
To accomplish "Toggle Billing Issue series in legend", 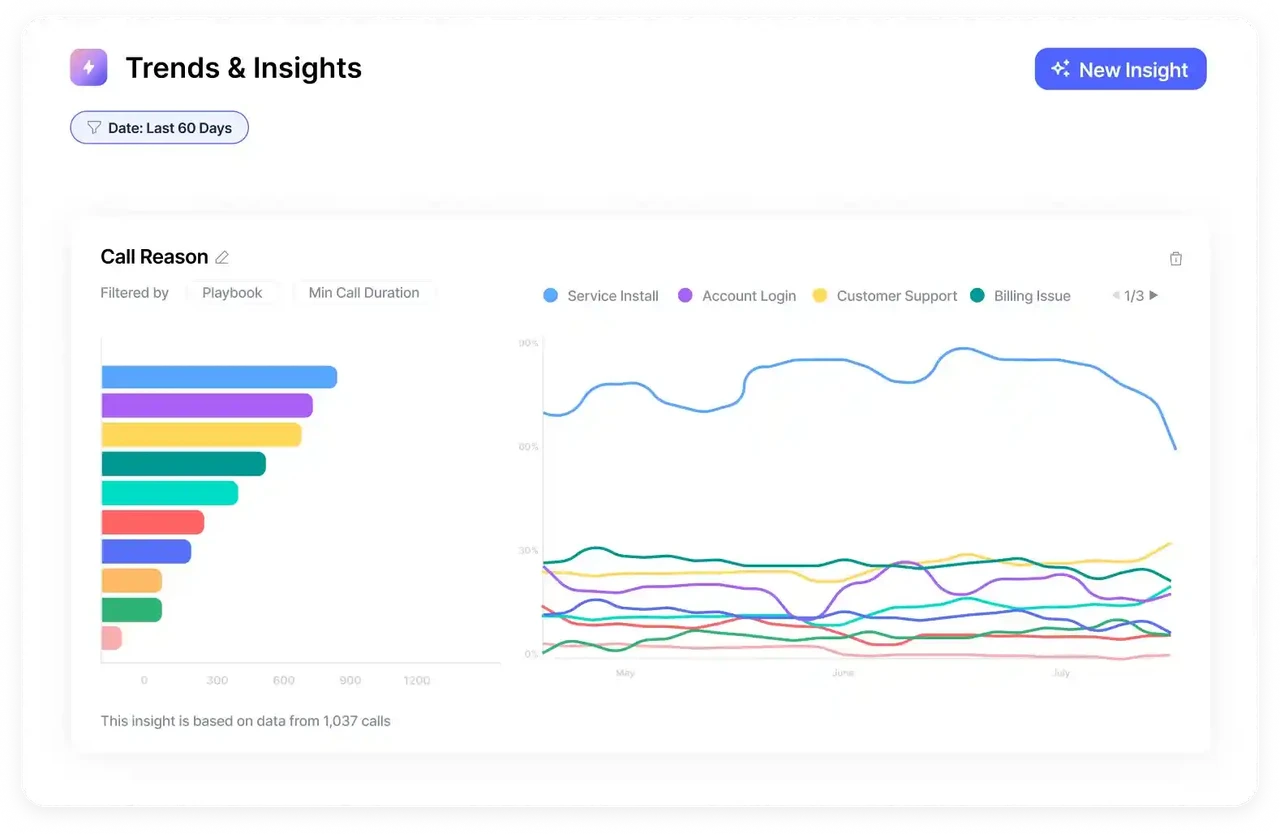I will (1021, 296).
